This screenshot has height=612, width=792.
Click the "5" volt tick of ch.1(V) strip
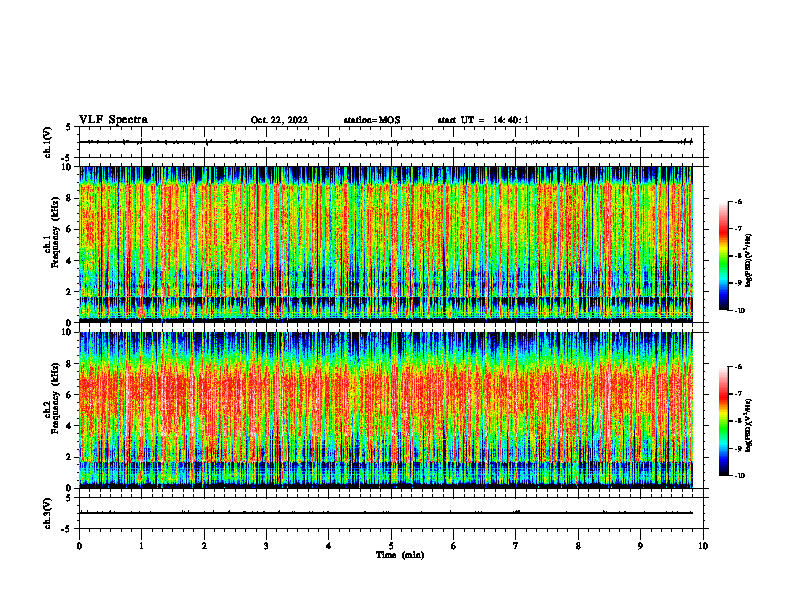[x=68, y=127]
